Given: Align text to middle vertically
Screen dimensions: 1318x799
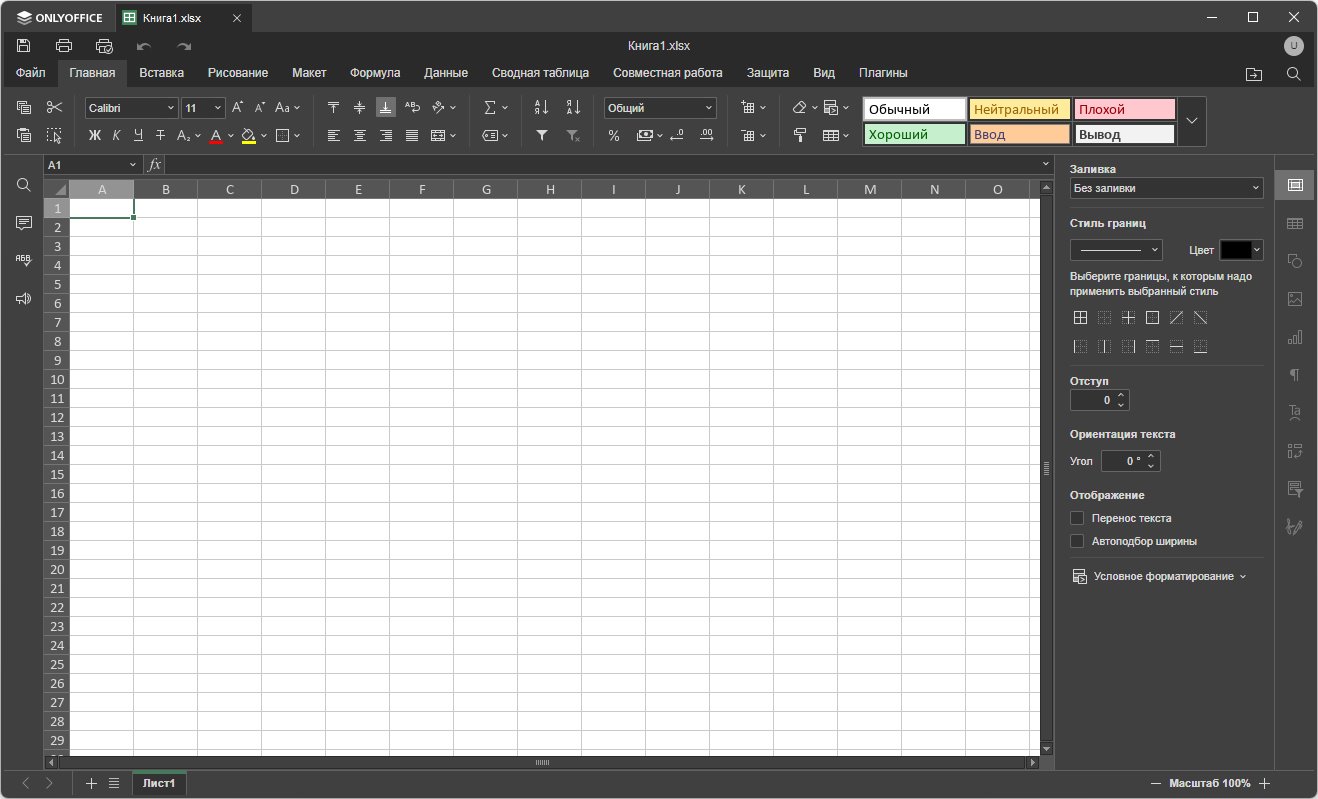Looking at the screenshot, I should (360, 107).
